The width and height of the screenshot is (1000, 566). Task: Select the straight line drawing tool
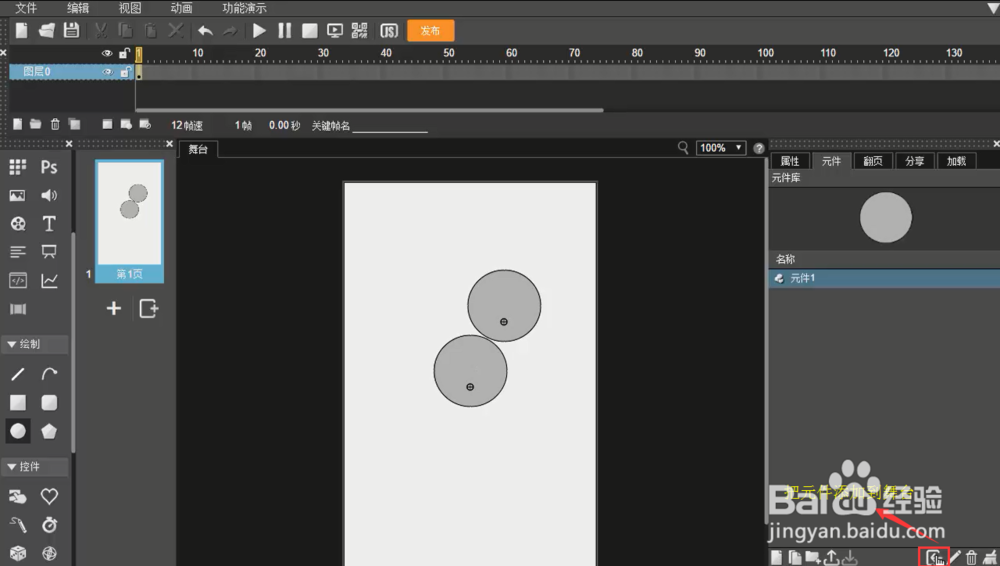pyautogui.click(x=18, y=374)
